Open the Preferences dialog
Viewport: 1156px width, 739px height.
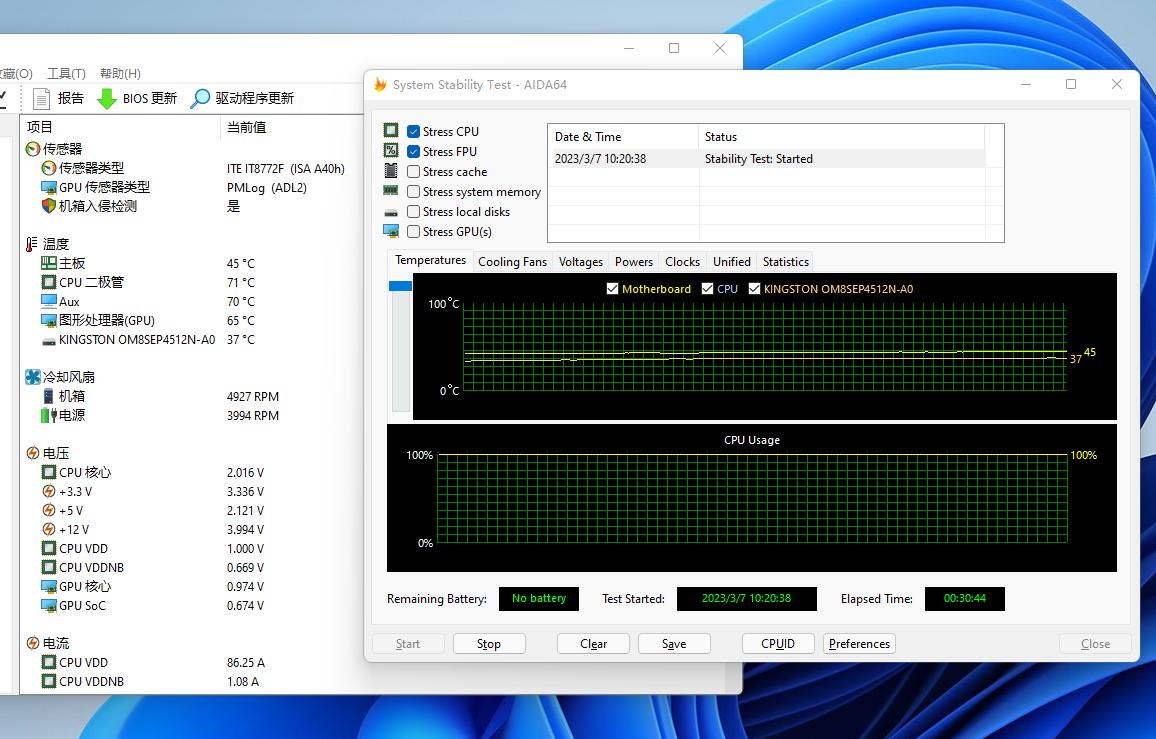tap(859, 644)
